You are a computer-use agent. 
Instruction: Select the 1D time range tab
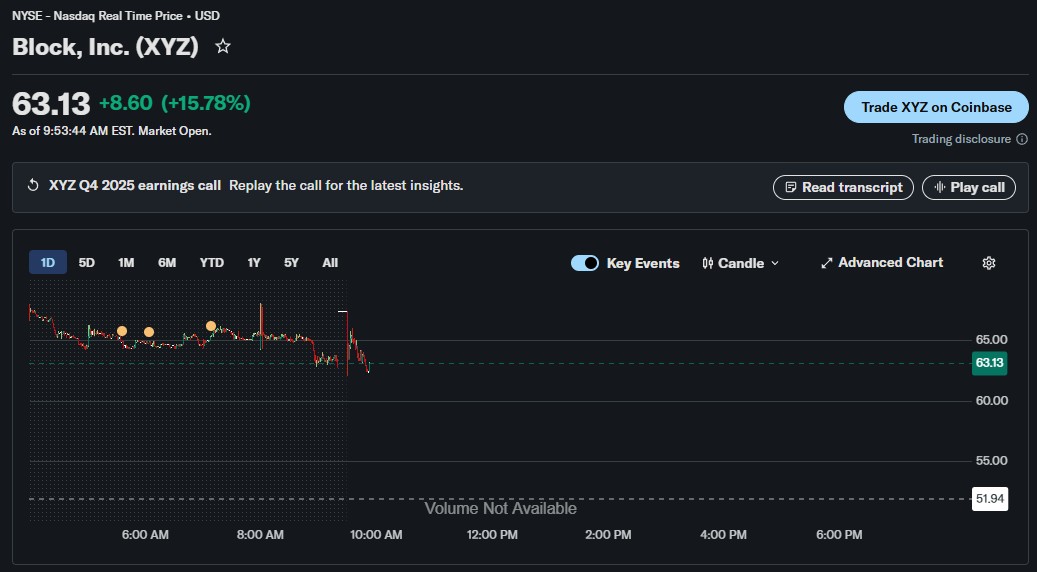tap(47, 263)
